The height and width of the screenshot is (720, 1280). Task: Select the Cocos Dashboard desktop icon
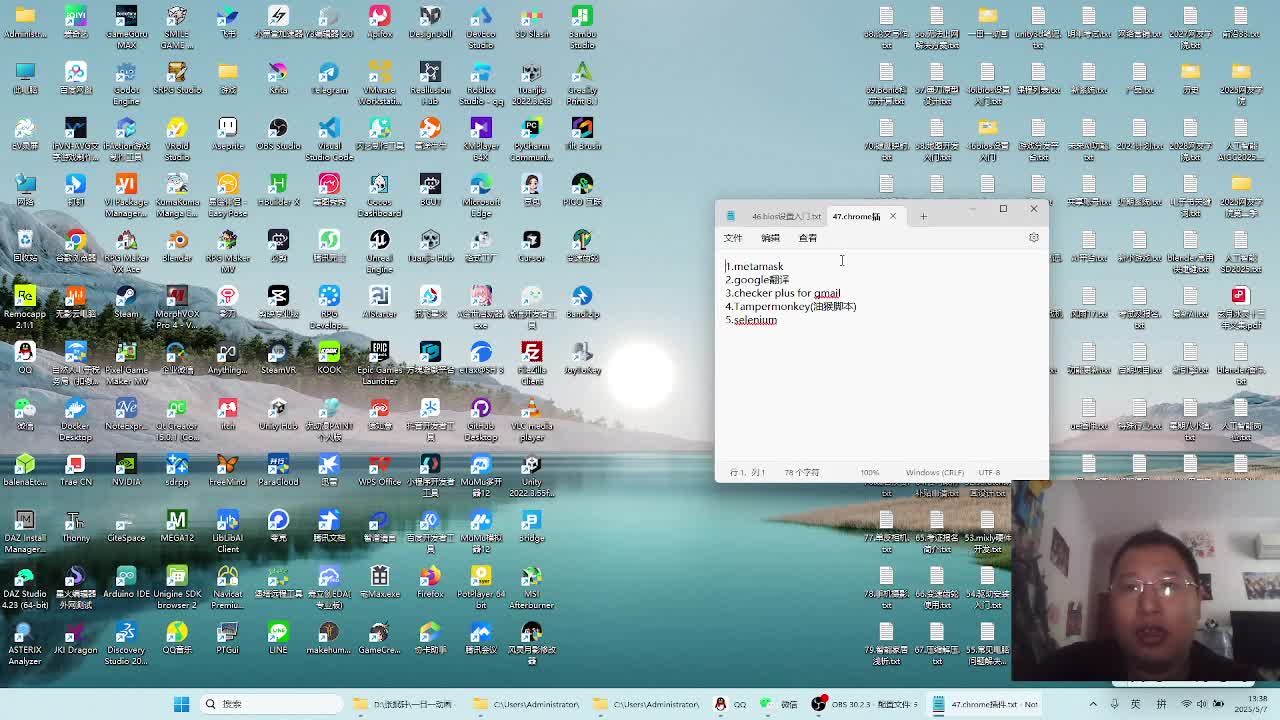(380, 195)
